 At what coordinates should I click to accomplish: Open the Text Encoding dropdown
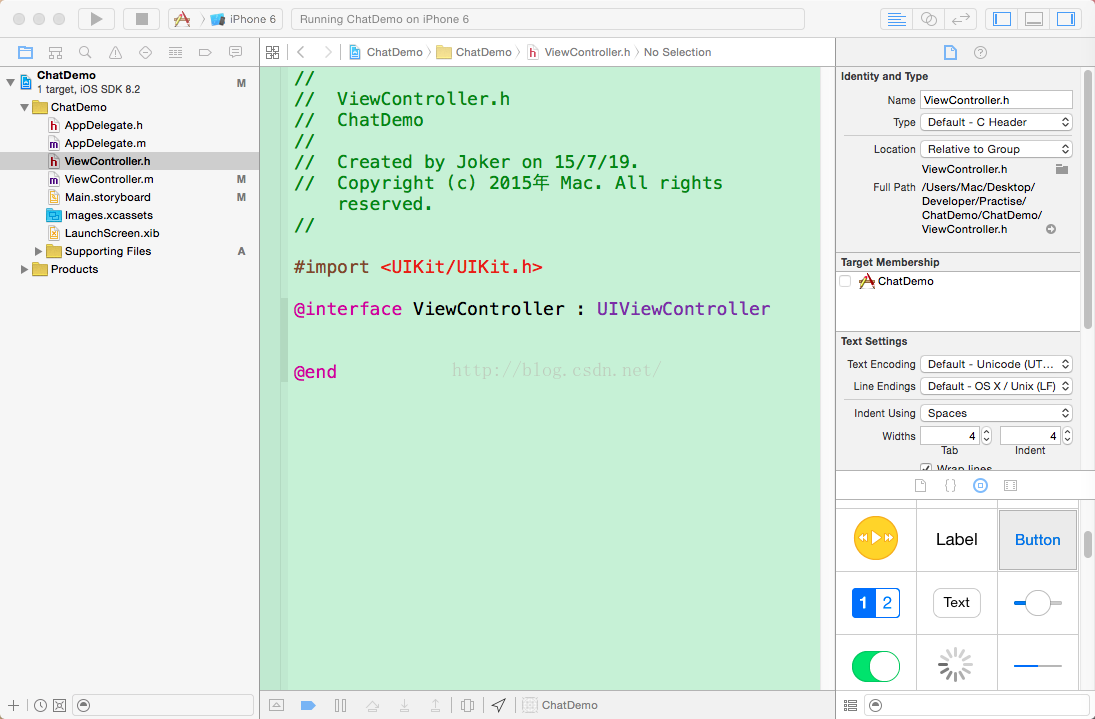996,364
